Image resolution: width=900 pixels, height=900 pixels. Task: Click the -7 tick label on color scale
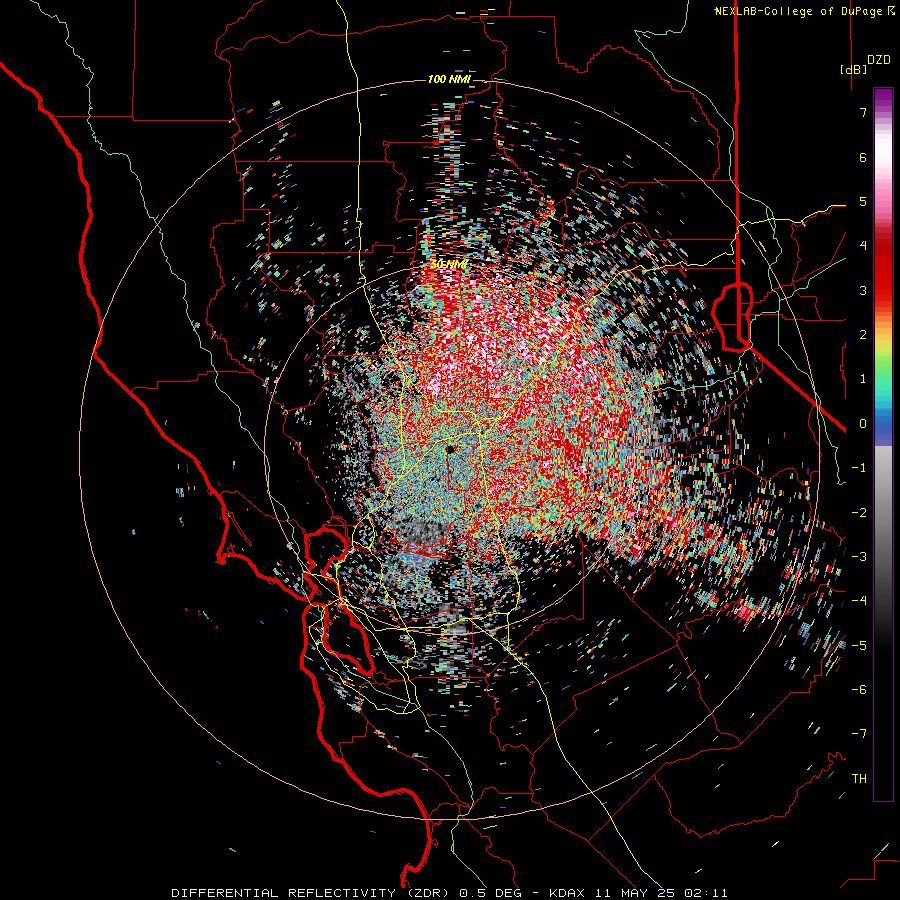[x=859, y=734]
